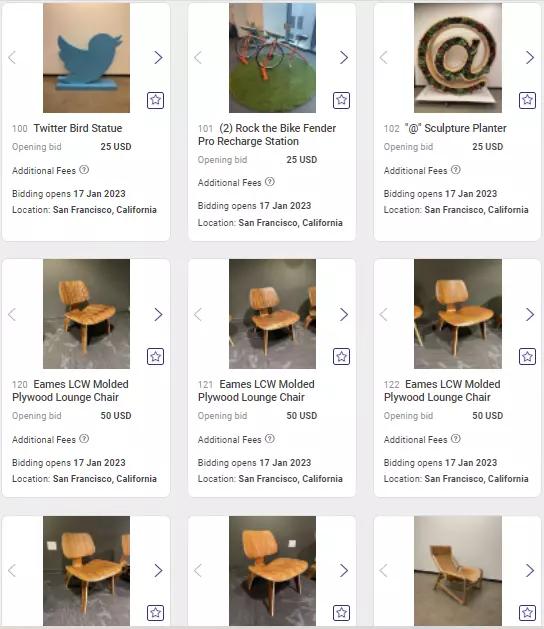
Task: Add Twitter Bird Statue to watchlist star
Action: tap(155, 100)
